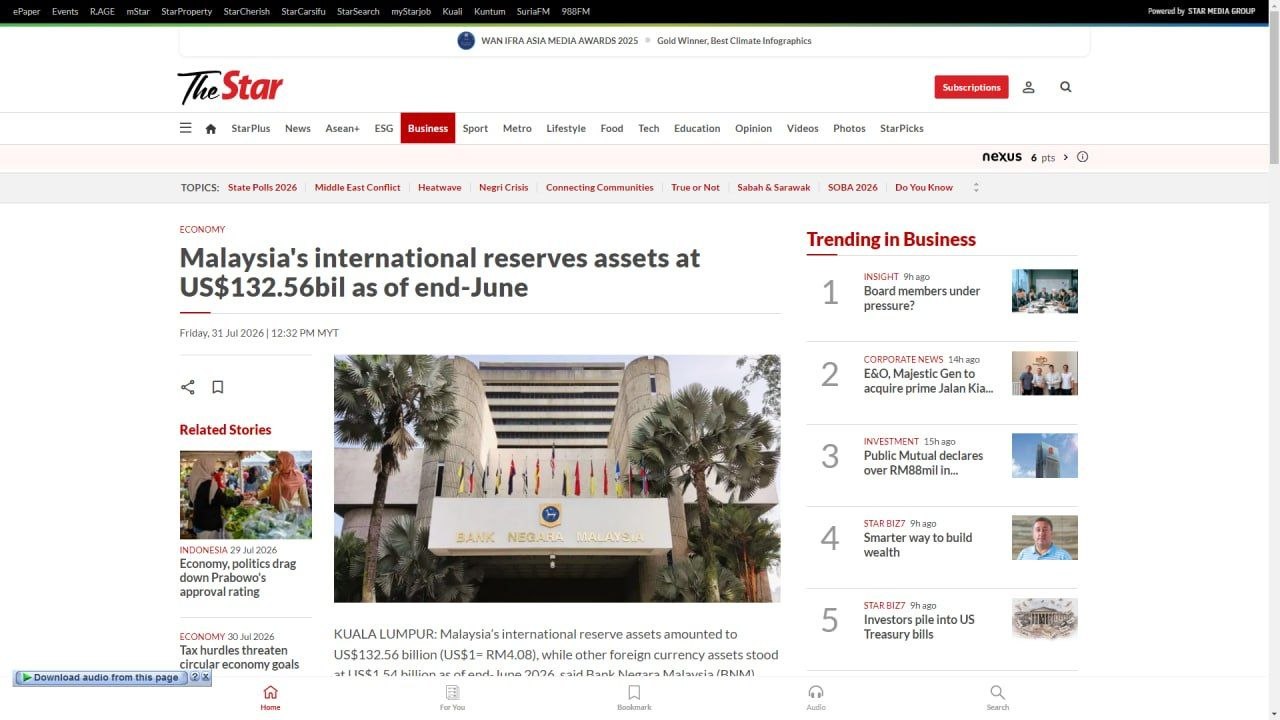Read 'Economy, politics drag down Prabowo's approval rating'
Image resolution: width=1280 pixels, height=720 pixels.
pyautogui.click(x=238, y=578)
